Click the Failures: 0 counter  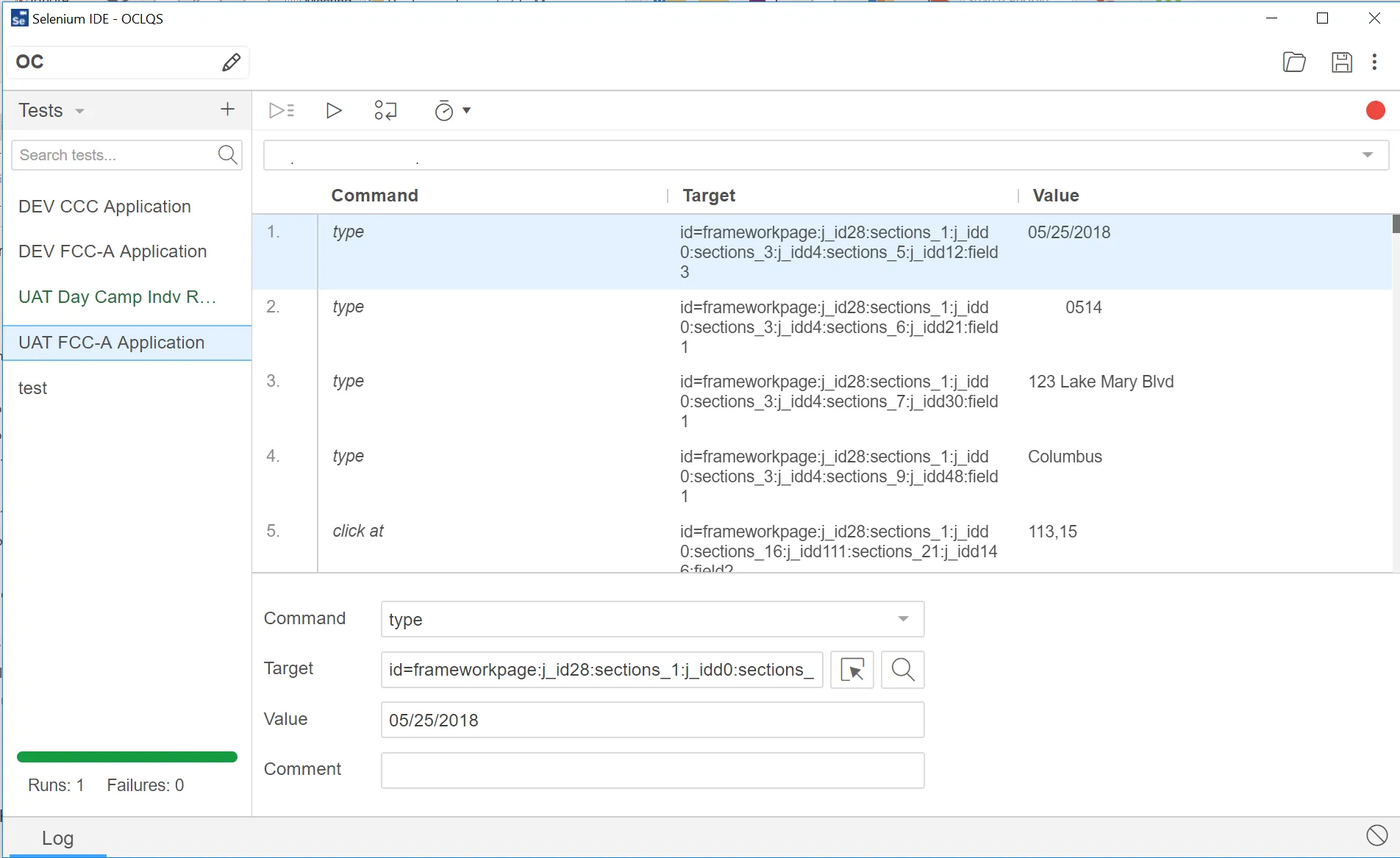(x=146, y=785)
